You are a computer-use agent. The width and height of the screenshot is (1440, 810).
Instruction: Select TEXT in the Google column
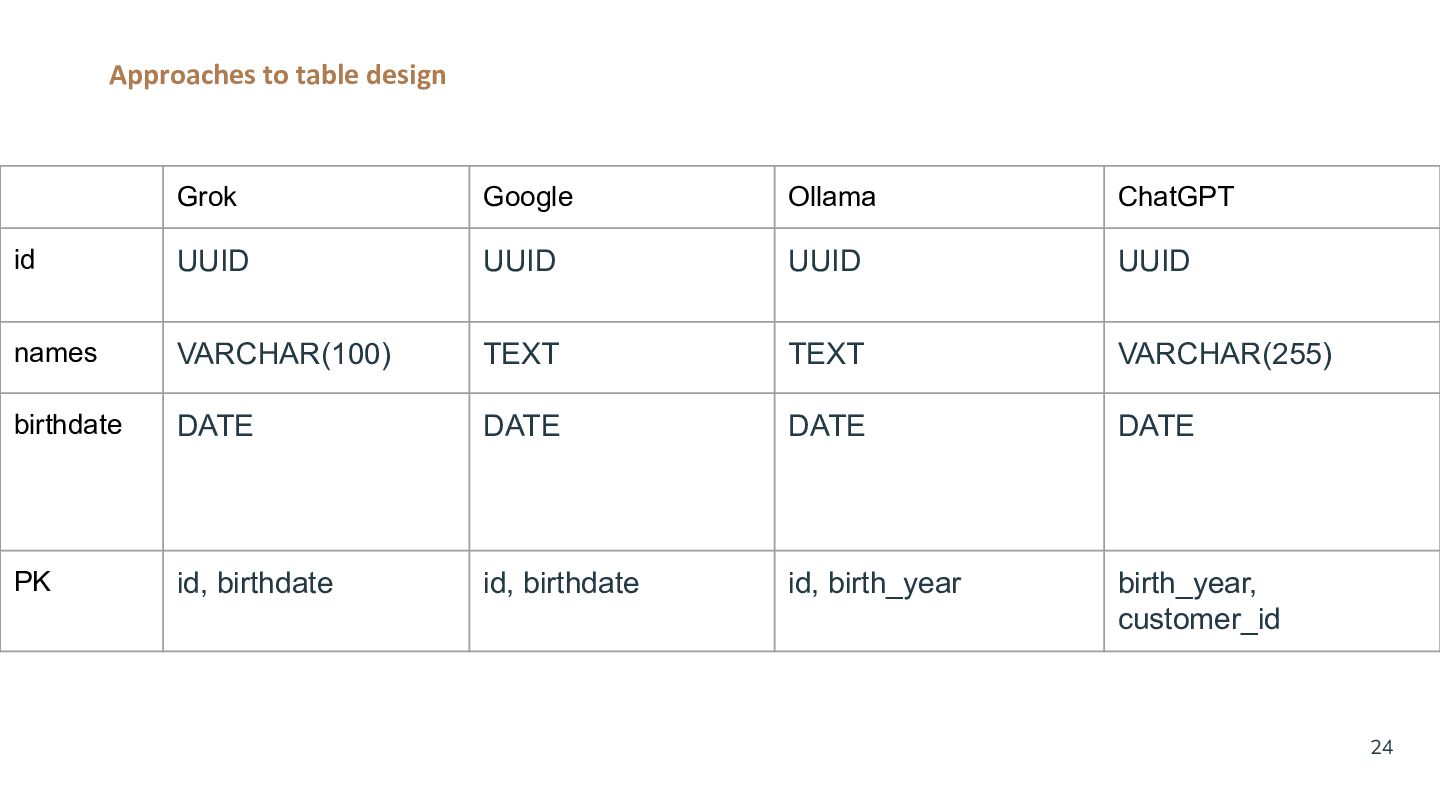point(521,354)
